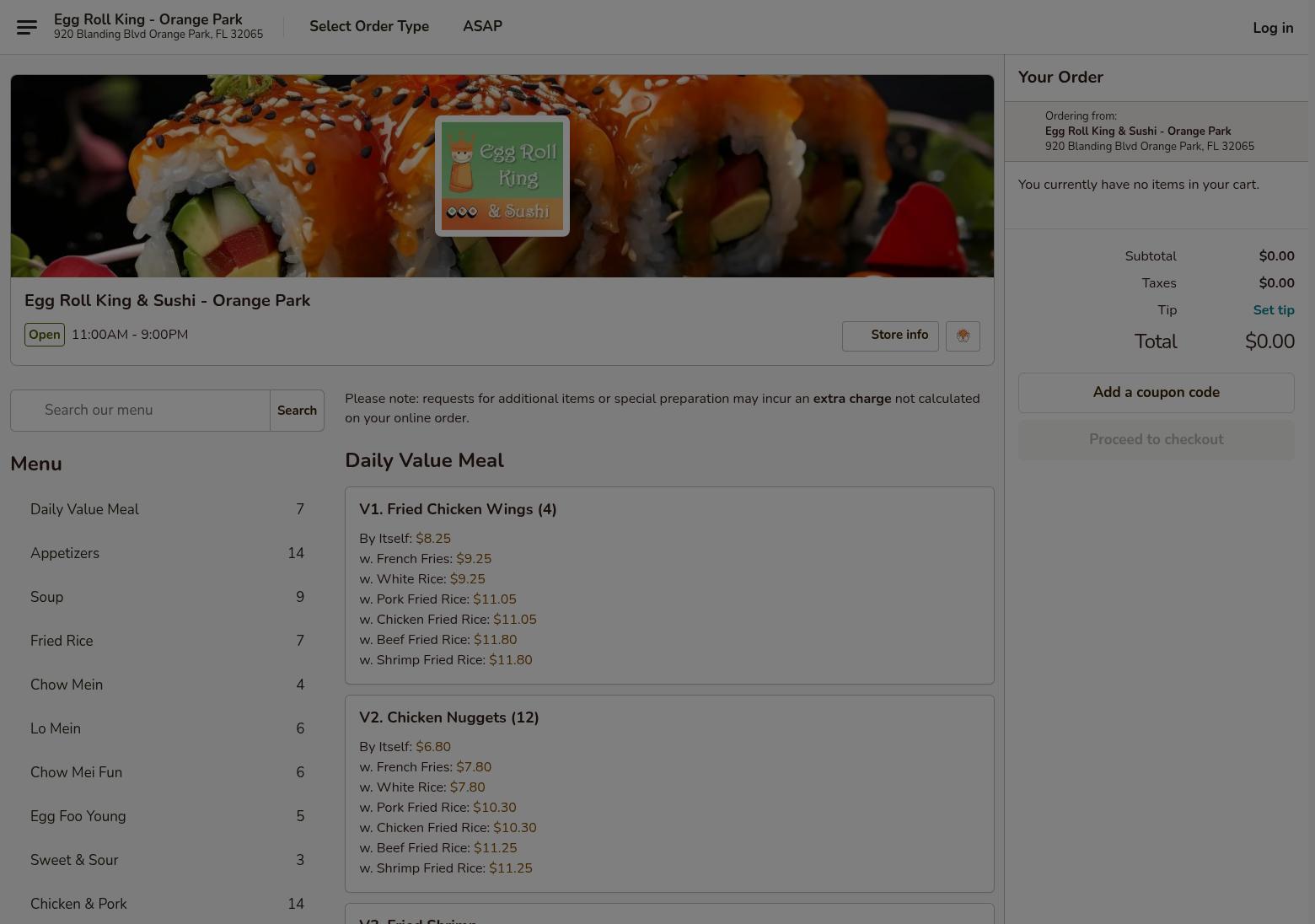
Task: Select w. Pork Fried Rice: $11.05 option
Action: pyautogui.click(x=437, y=599)
